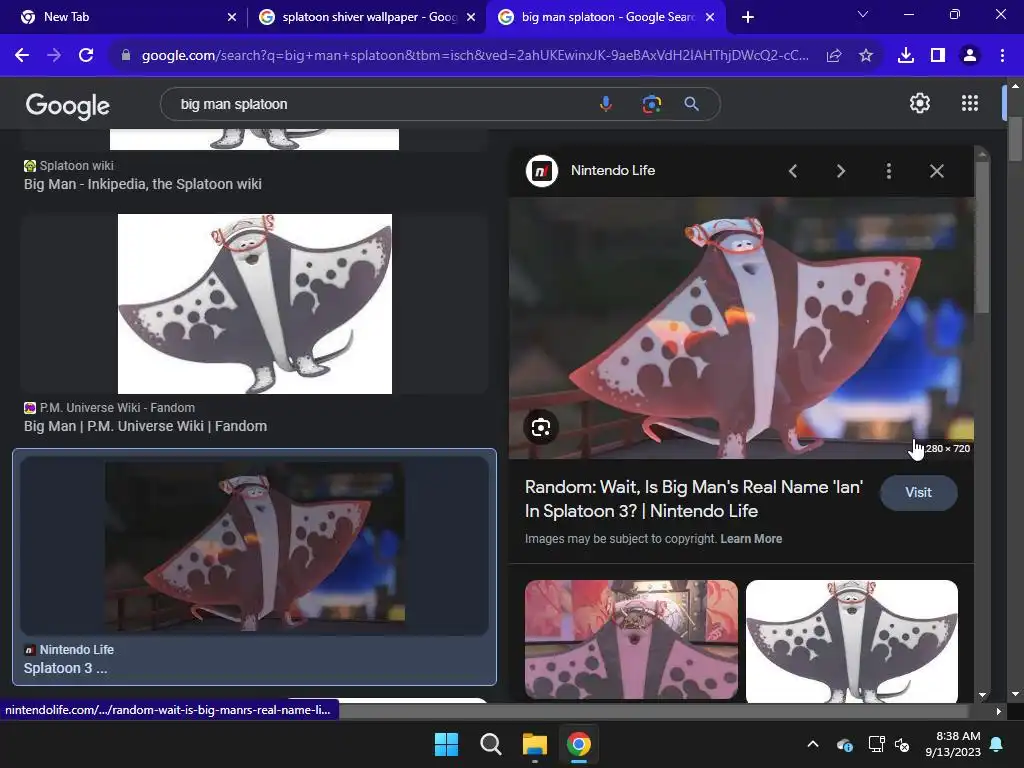The height and width of the screenshot is (768, 1024).
Task: Select the Nintendo Life Splatoon 3 result thumbnail
Action: tap(255, 547)
